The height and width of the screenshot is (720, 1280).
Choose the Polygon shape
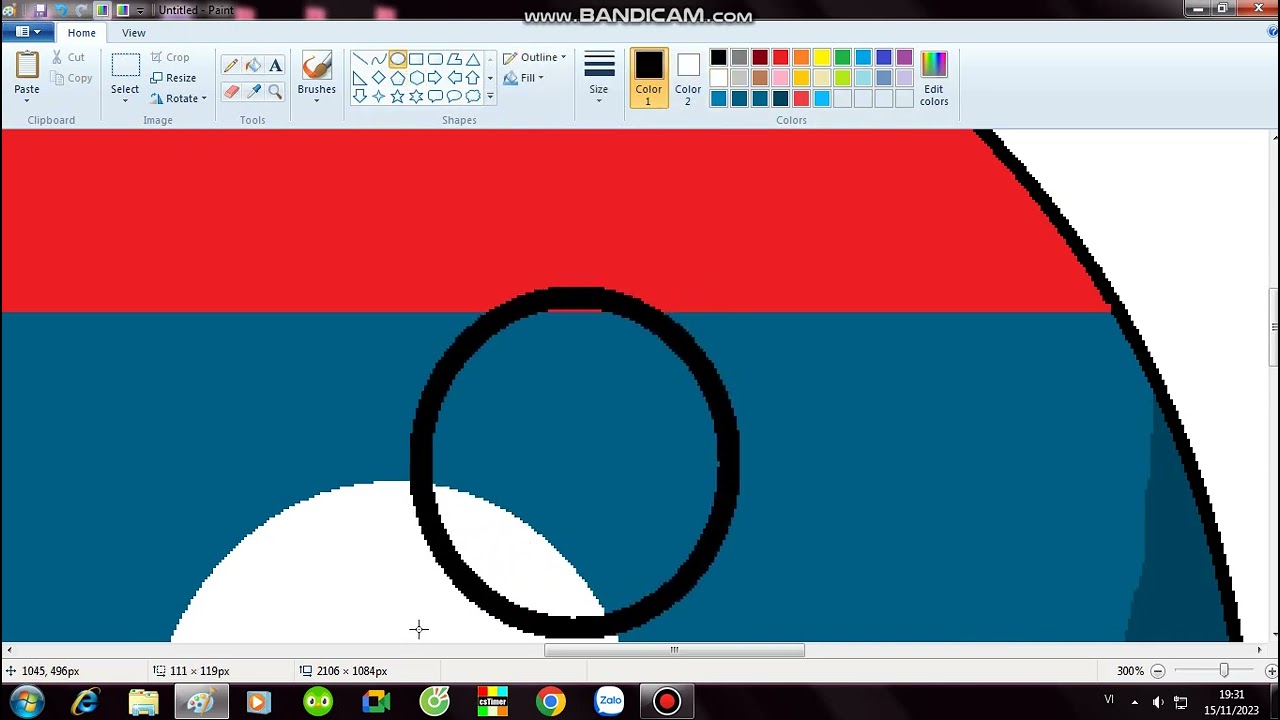(x=454, y=59)
